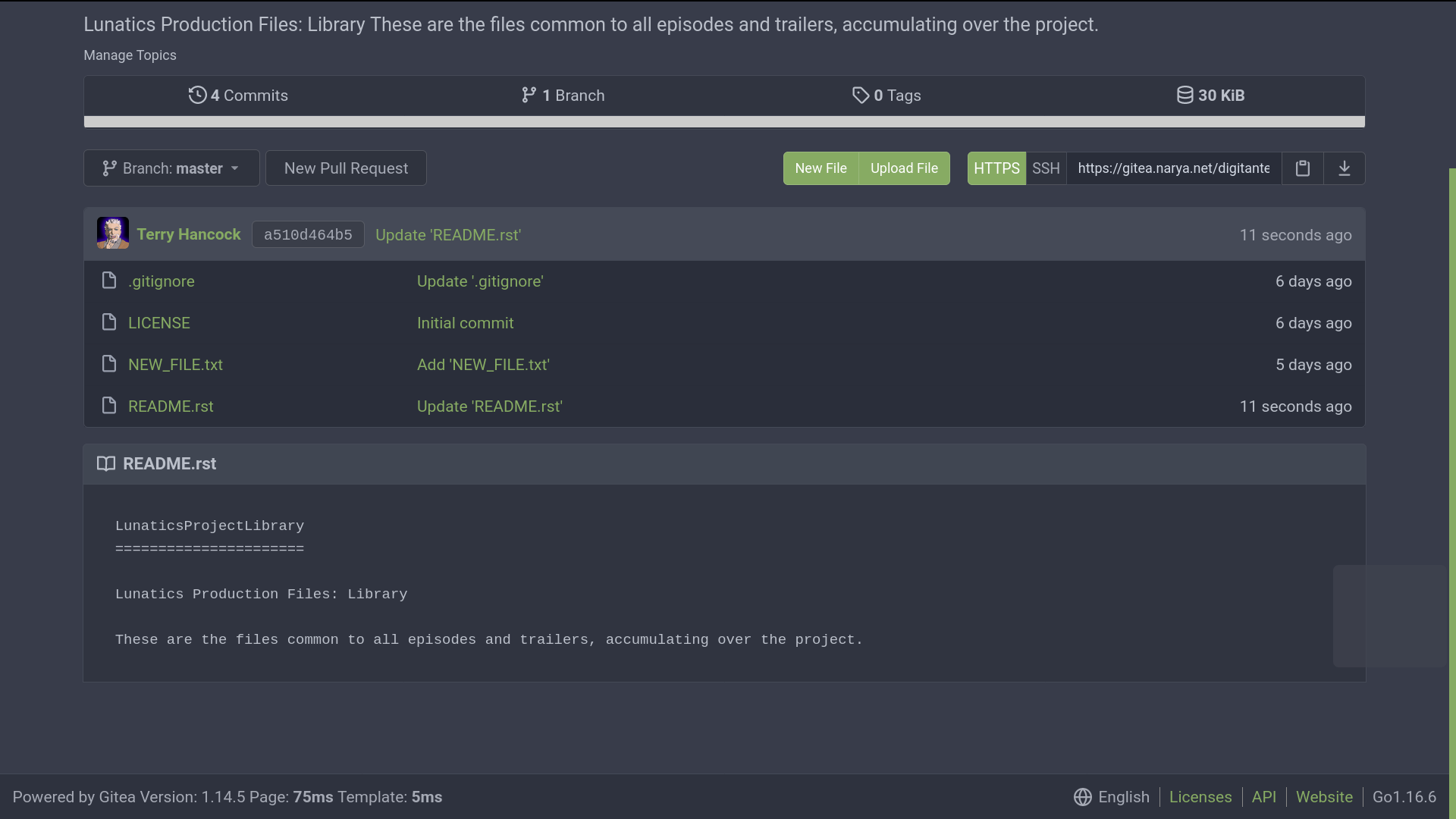Open the commits history via clock icon

pyautogui.click(x=197, y=96)
